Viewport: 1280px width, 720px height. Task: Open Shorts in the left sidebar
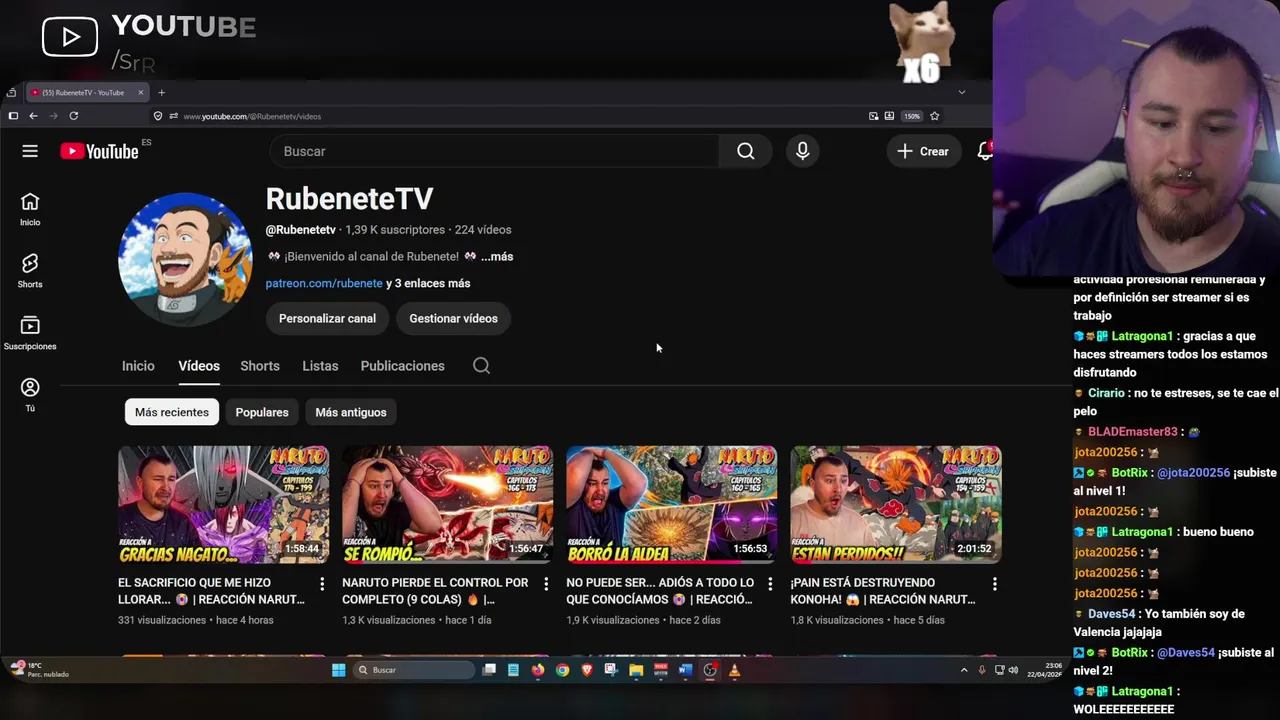(30, 271)
